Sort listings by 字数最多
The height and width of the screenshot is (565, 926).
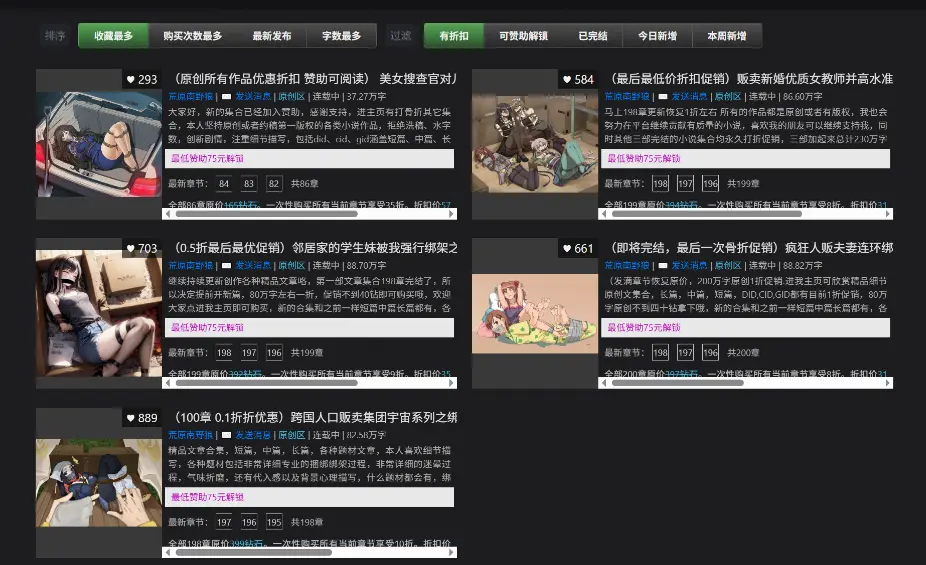341,36
